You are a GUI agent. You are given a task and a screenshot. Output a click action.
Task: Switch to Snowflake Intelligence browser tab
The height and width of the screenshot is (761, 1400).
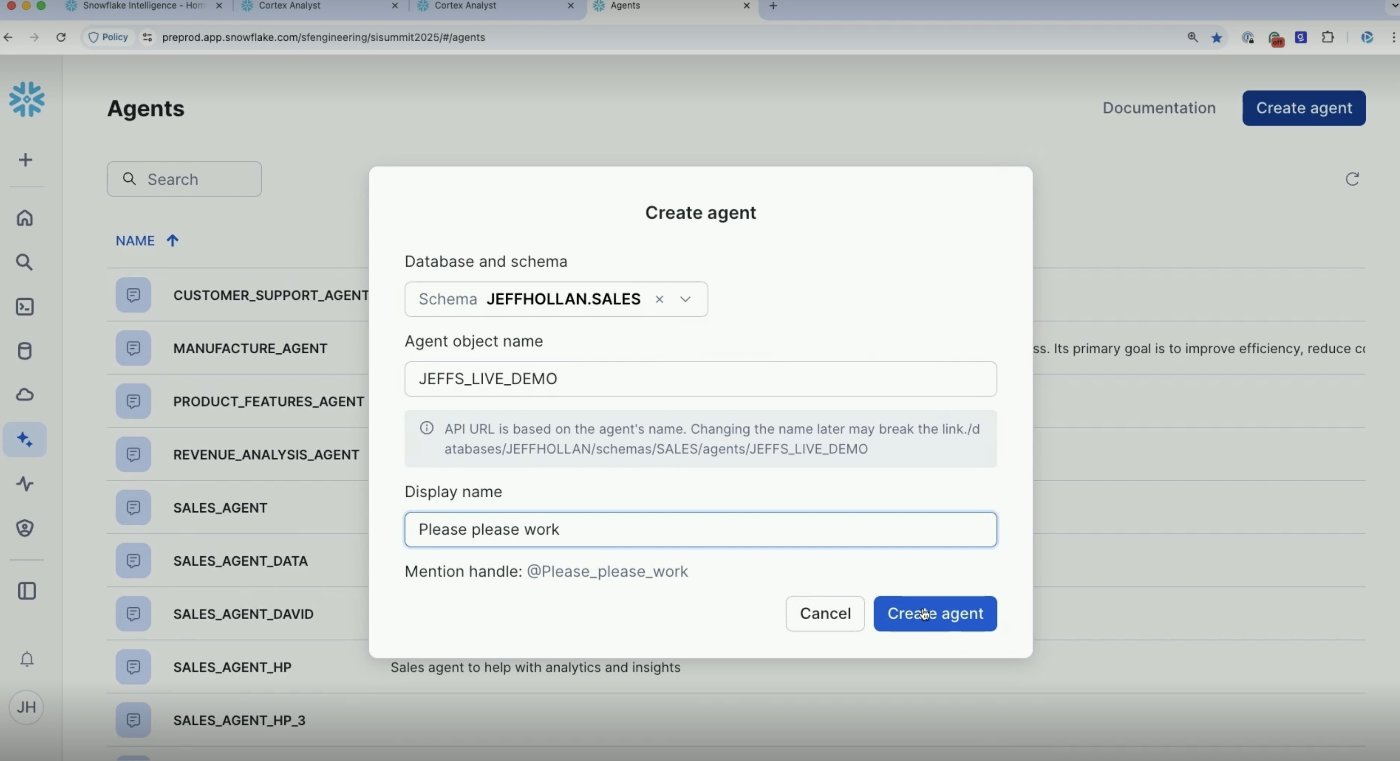[x=145, y=6]
